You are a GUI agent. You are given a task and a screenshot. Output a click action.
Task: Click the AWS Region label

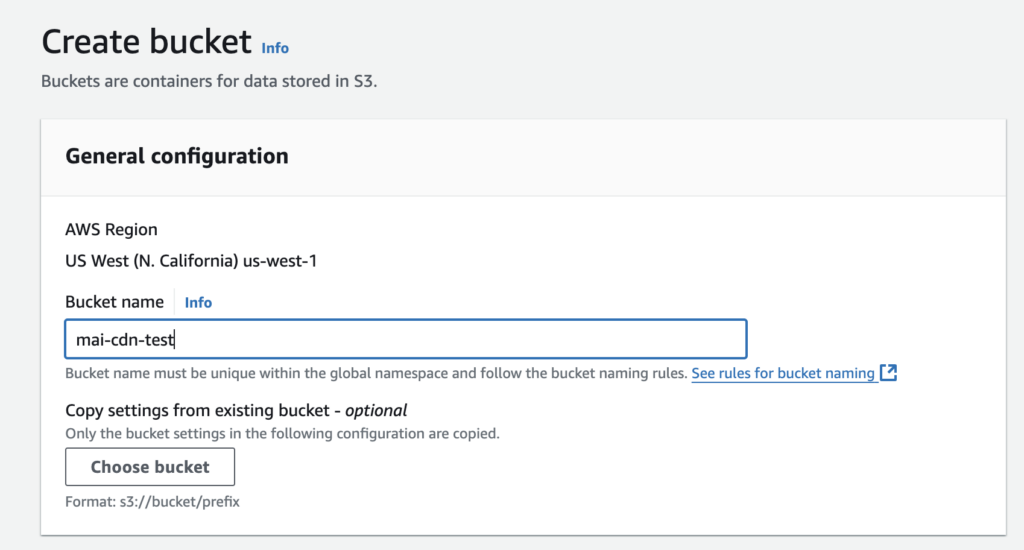point(111,229)
